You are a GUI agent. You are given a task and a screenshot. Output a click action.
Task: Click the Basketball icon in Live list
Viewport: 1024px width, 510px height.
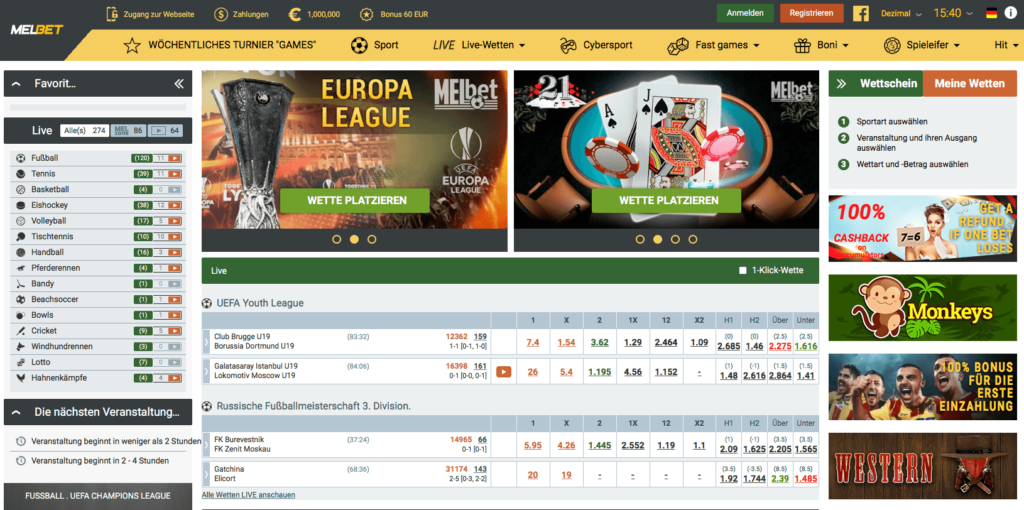coord(20,189)
